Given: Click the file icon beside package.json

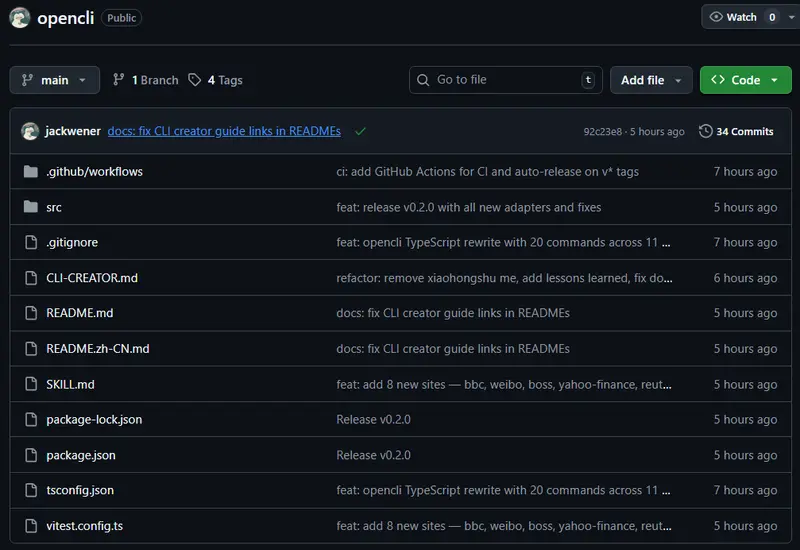Looking at the screenshot, I should [x=31, y=455].
